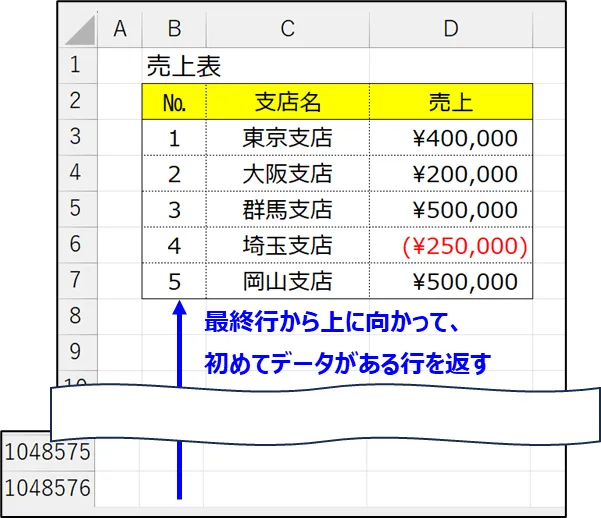Select column C header
Image resolution: width=601 pixels, height=518 pixels.
click(x=287, y=29)
